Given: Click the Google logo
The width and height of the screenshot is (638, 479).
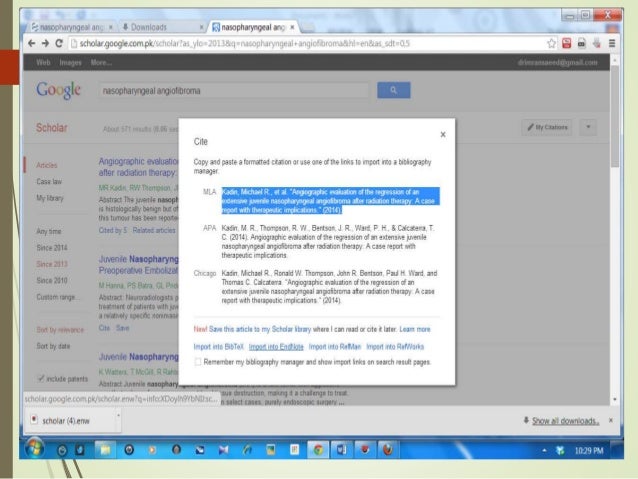Looking at the screenshot, I should 59,90.
